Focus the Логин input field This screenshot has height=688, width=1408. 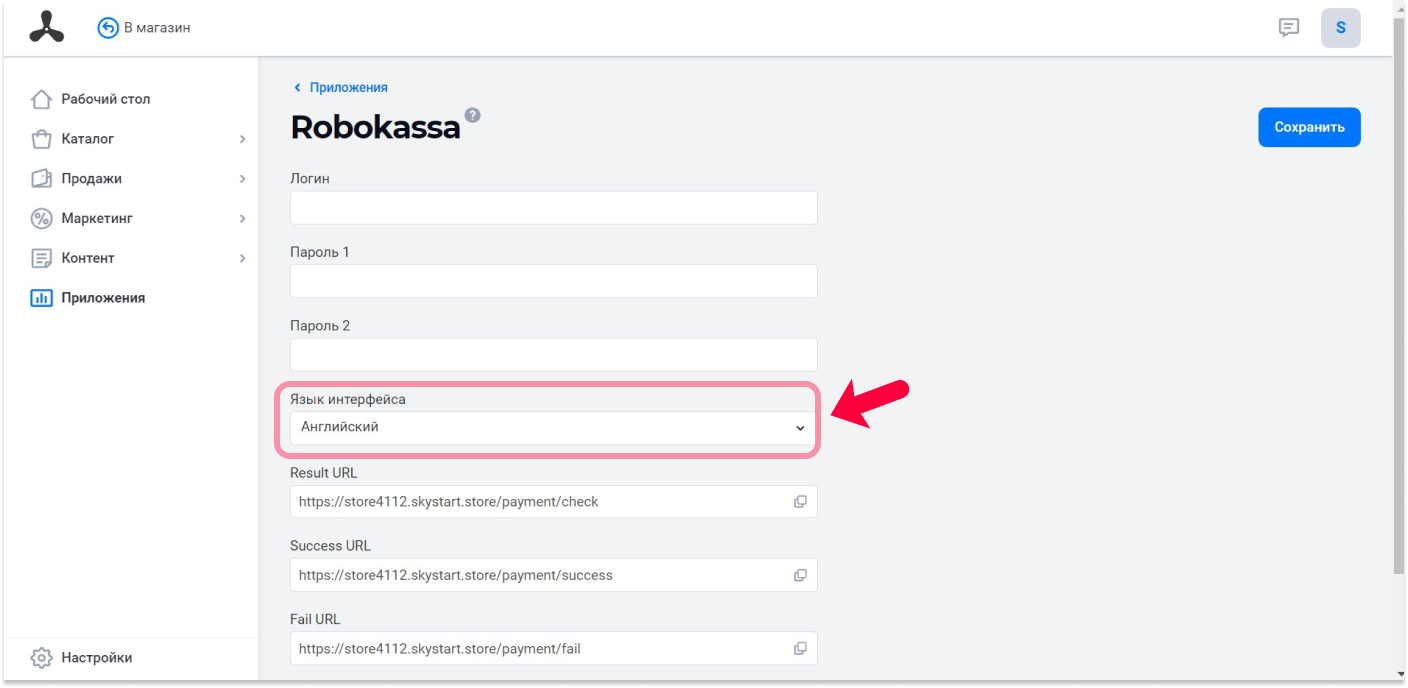553,207
